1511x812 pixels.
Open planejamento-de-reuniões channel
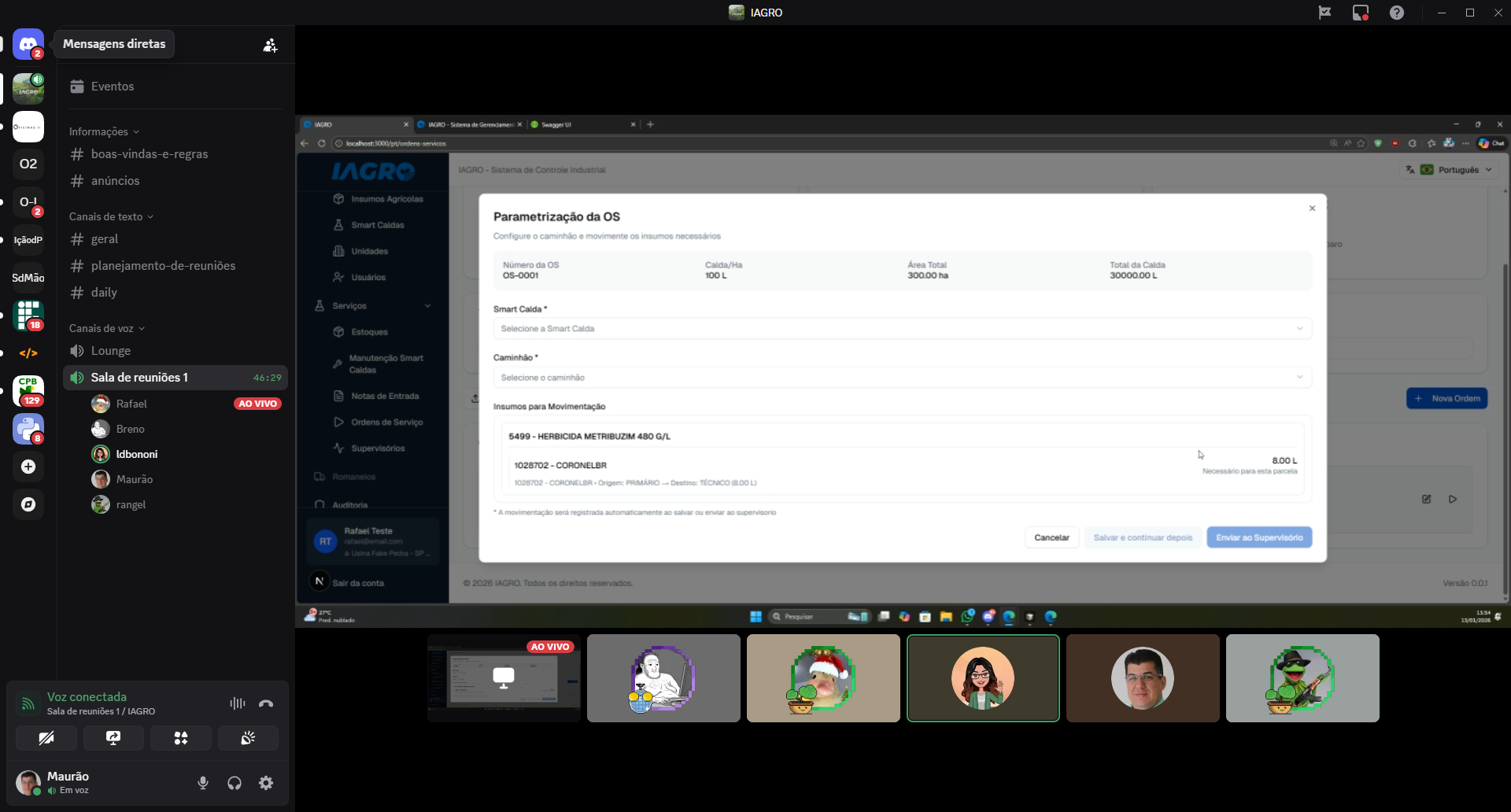point(175,266)
